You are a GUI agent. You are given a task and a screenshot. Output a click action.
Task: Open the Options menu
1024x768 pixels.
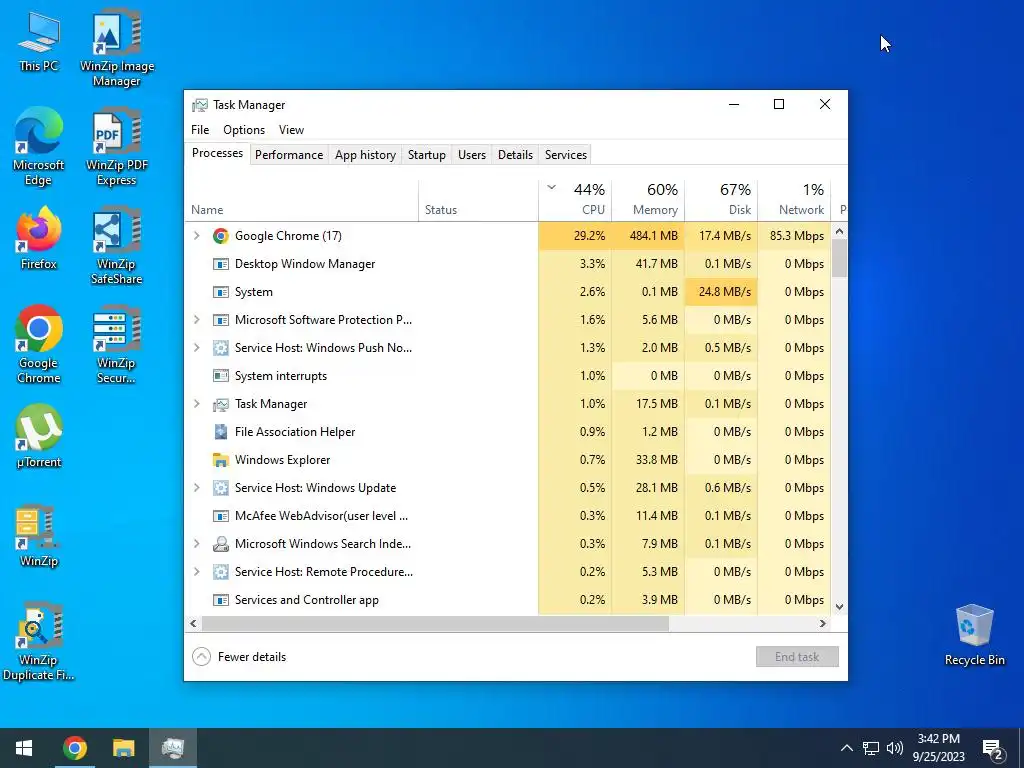pyautogui.click(x=244, y=130)
